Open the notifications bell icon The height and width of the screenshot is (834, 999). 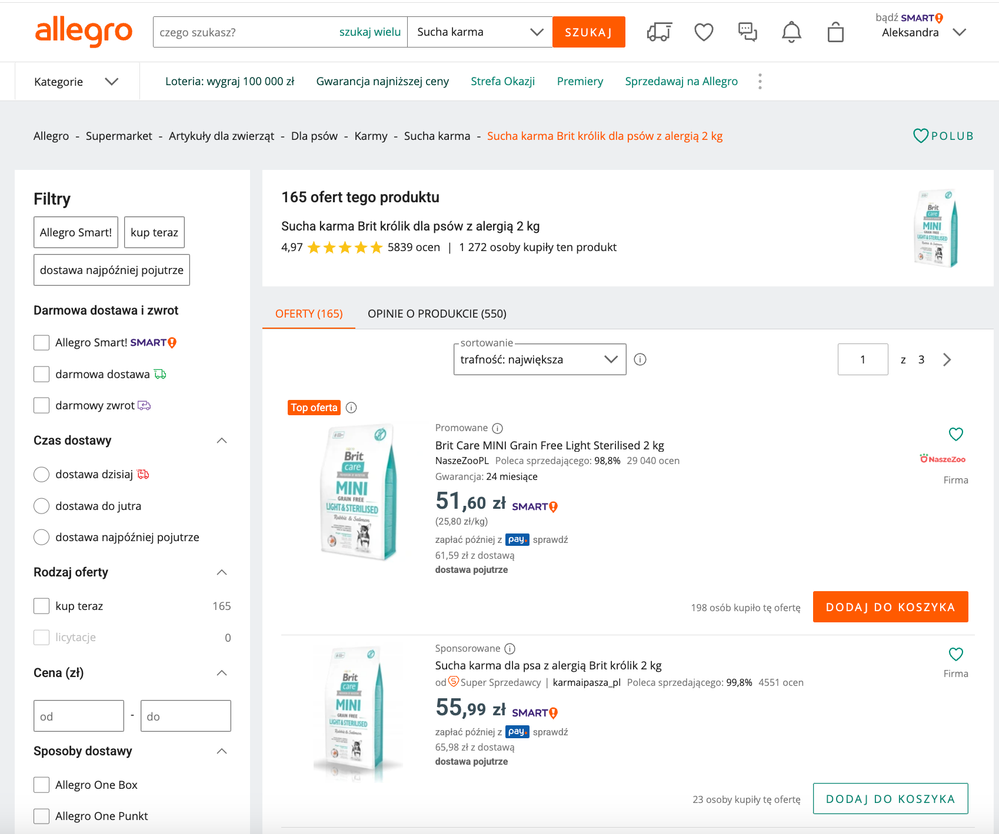click(791, 32)
